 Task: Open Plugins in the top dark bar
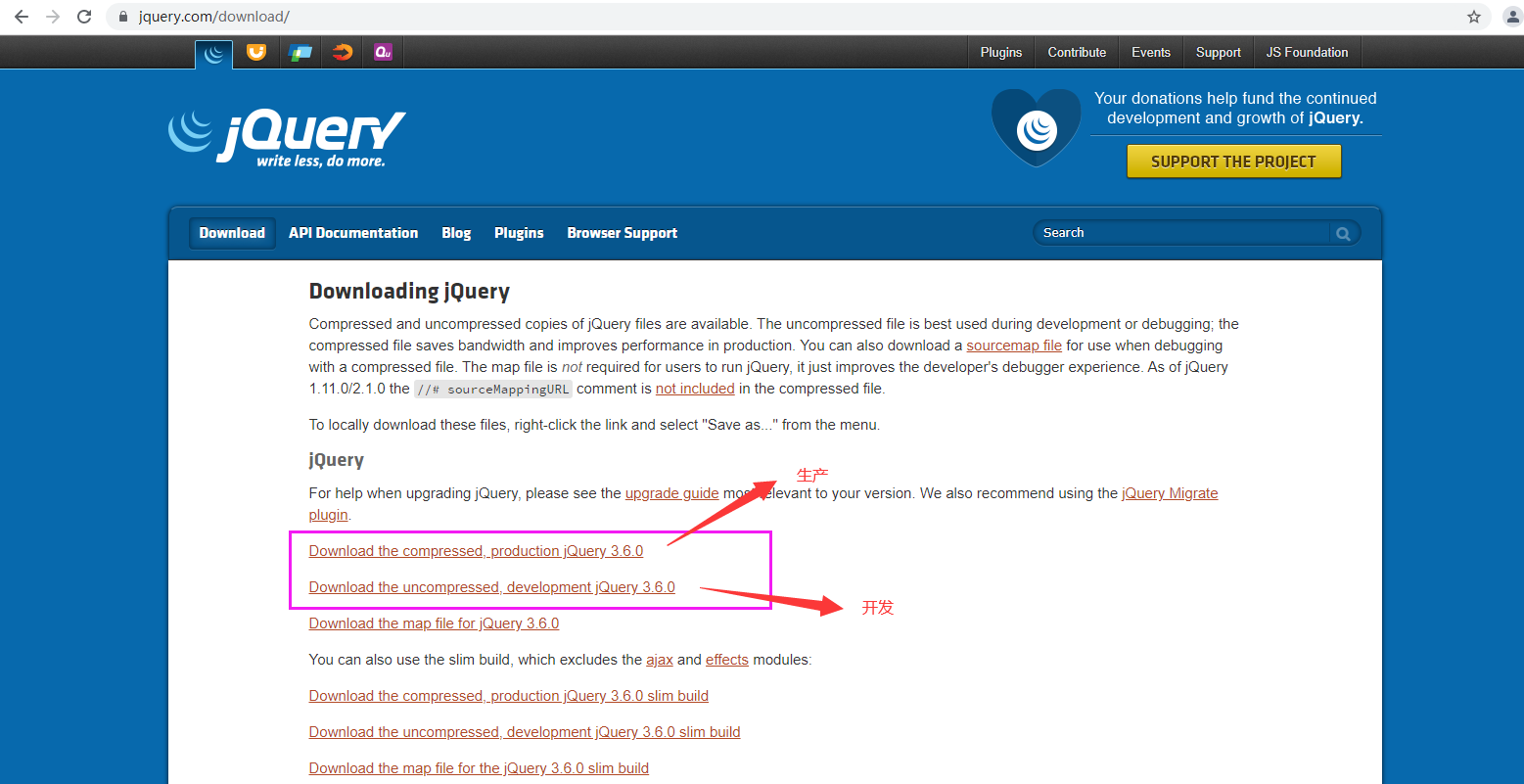tap(1001, 53)
